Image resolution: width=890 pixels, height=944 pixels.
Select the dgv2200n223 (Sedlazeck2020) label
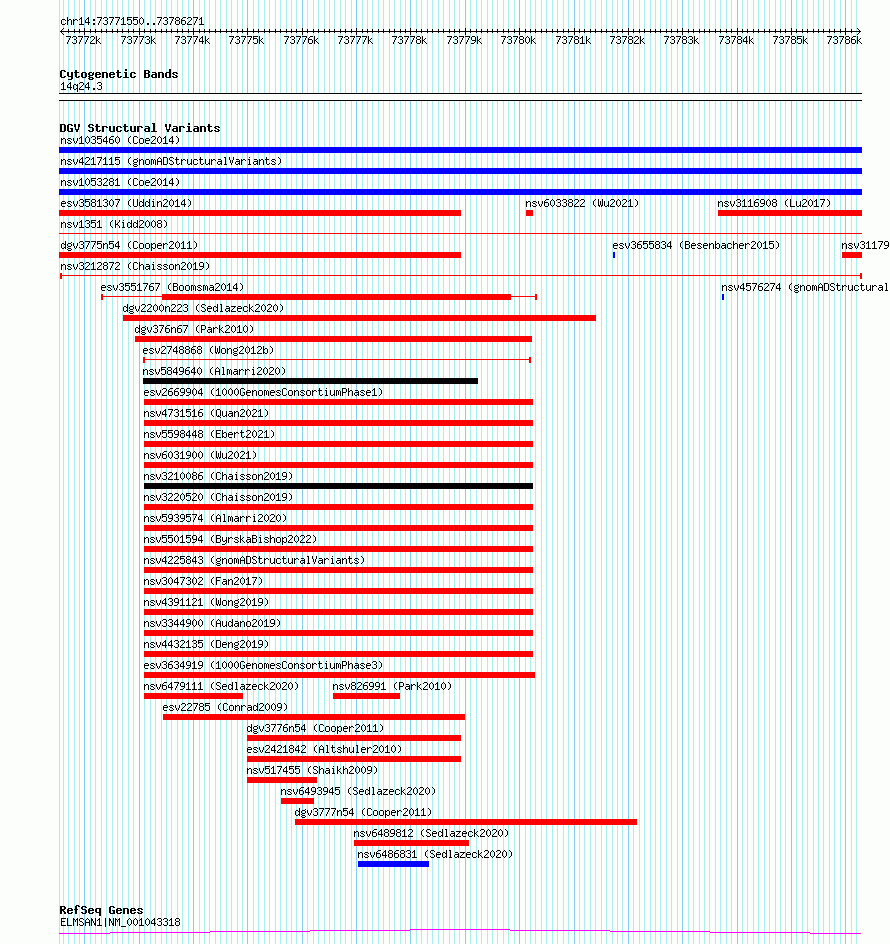(x=203, y=308)
